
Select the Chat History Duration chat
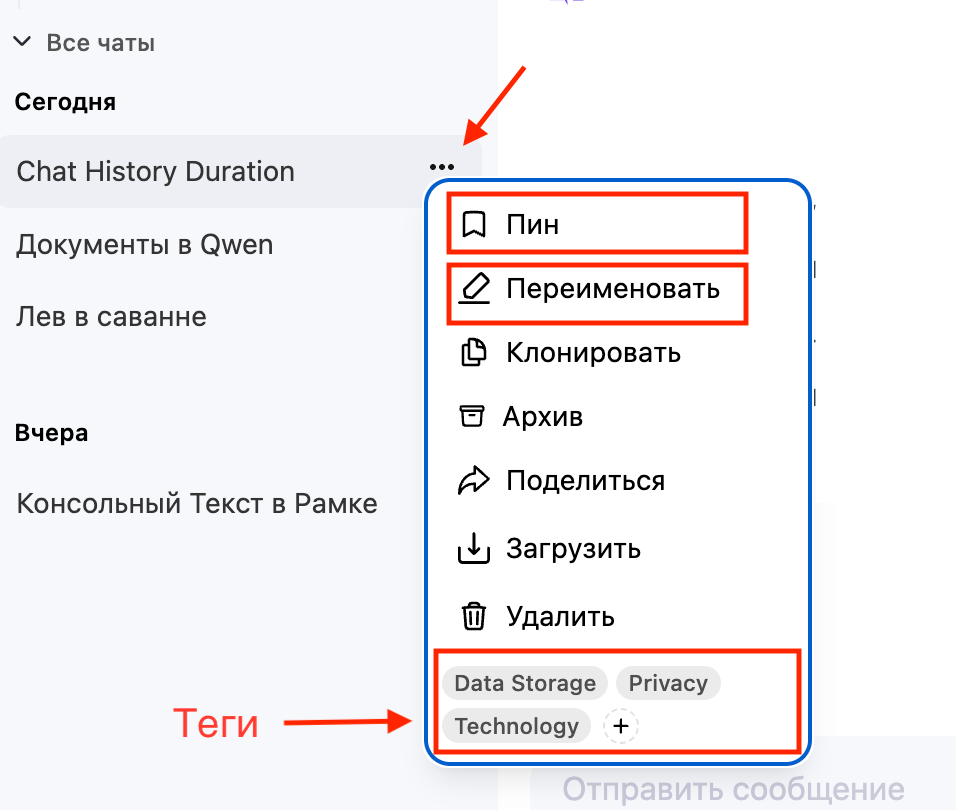(156, 172)
